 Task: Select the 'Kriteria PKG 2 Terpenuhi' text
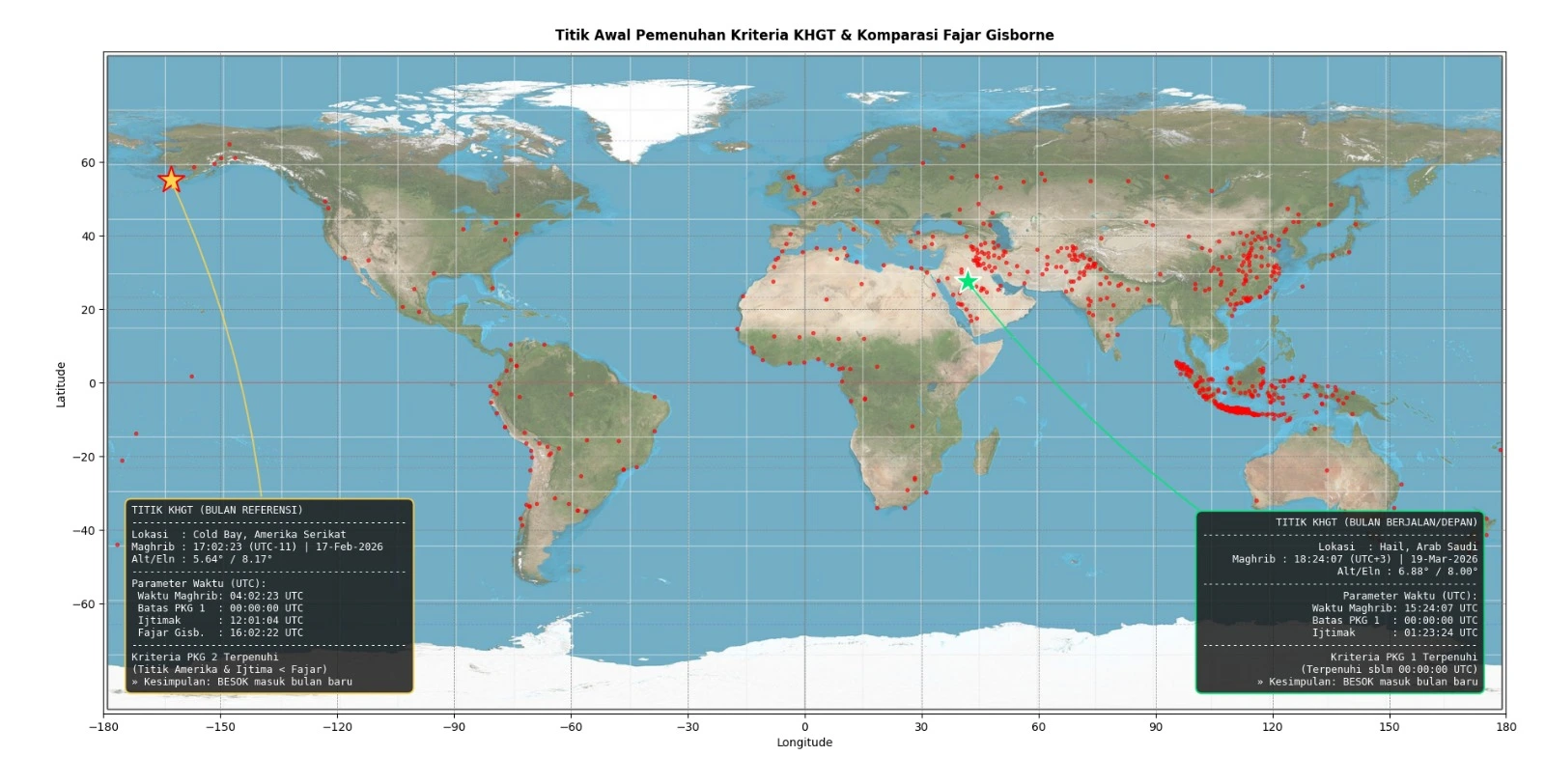click(x=205, y=658)
